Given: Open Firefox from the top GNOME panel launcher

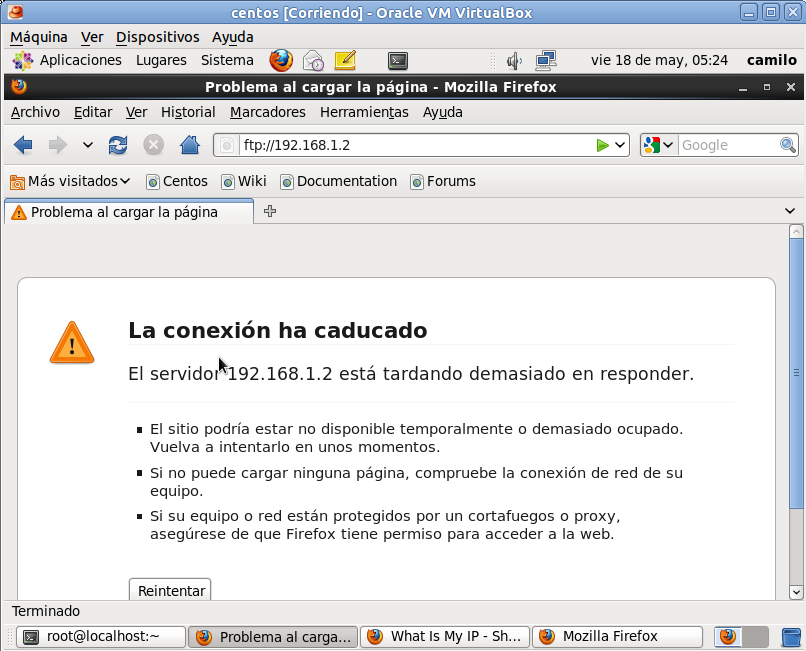Looking at the screenshot, I should pos(281,60).
